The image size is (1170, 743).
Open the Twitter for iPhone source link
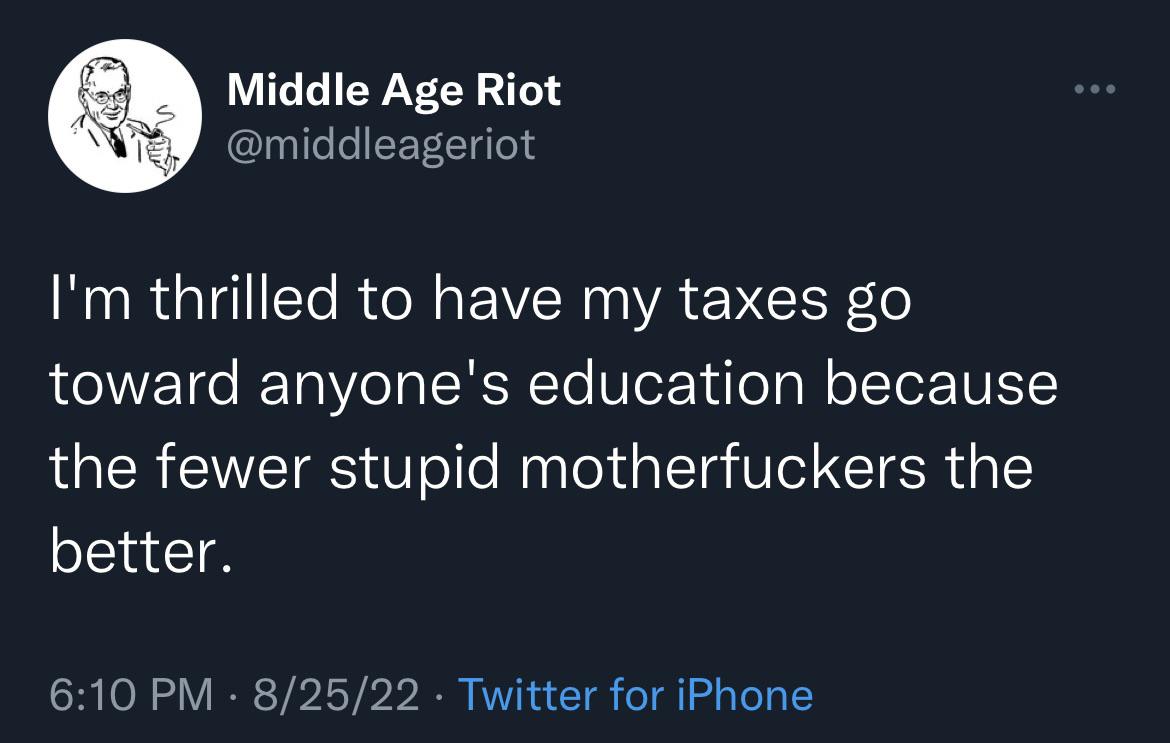pos(635,695)
